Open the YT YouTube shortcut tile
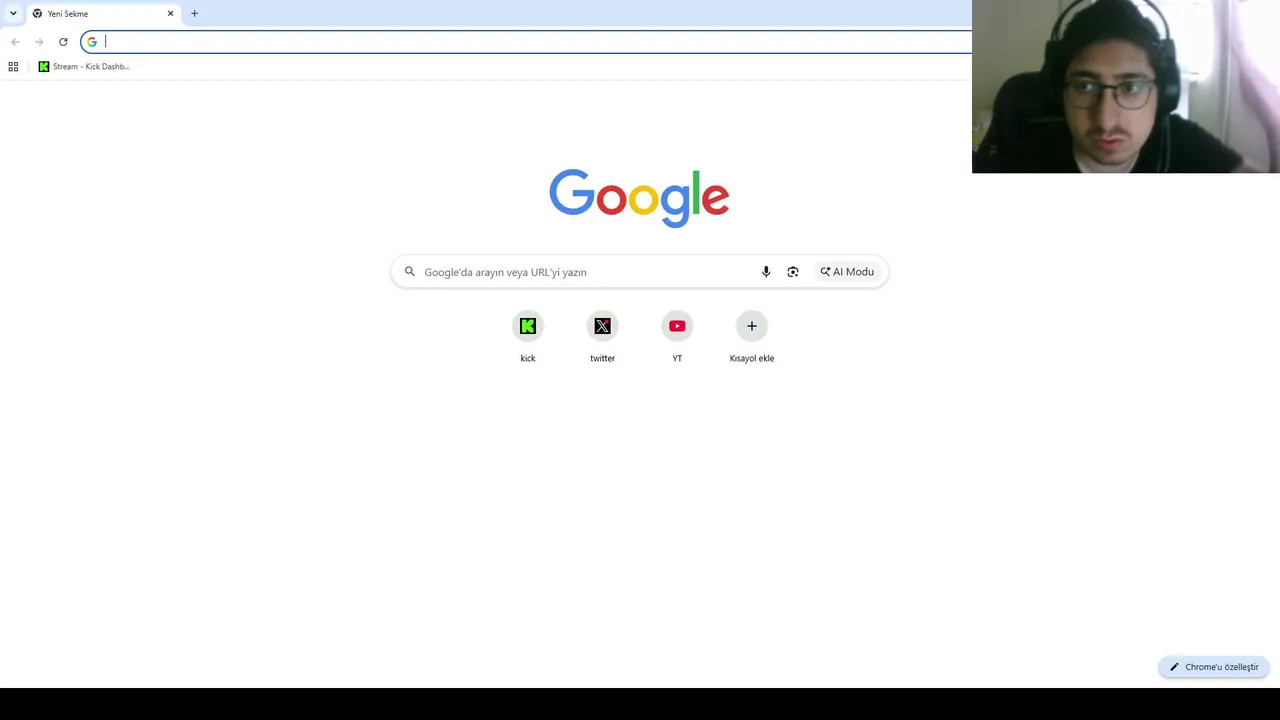This screenshot has height=720, width=1280. pos(677,337)
